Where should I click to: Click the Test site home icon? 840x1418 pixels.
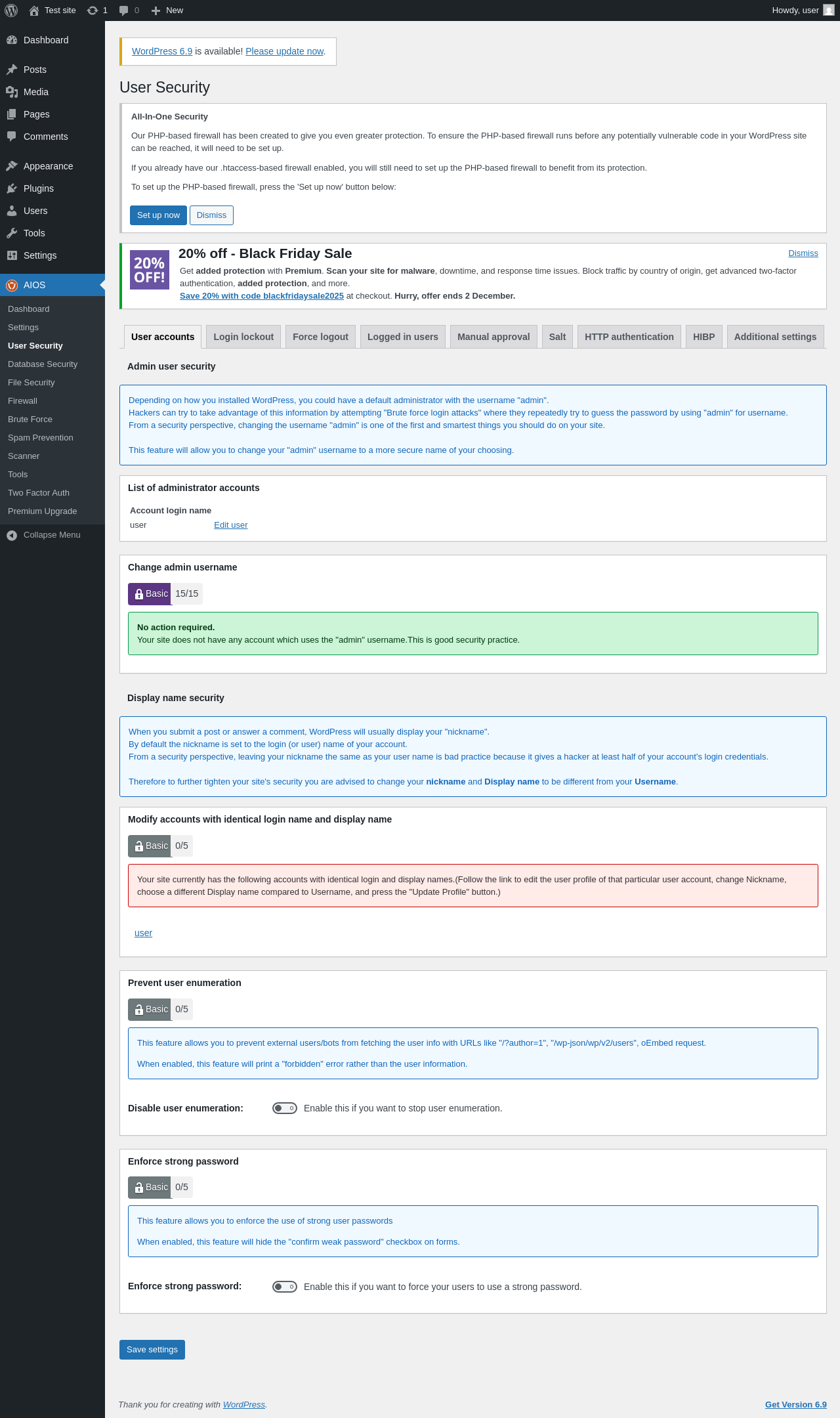pos(34,11)
